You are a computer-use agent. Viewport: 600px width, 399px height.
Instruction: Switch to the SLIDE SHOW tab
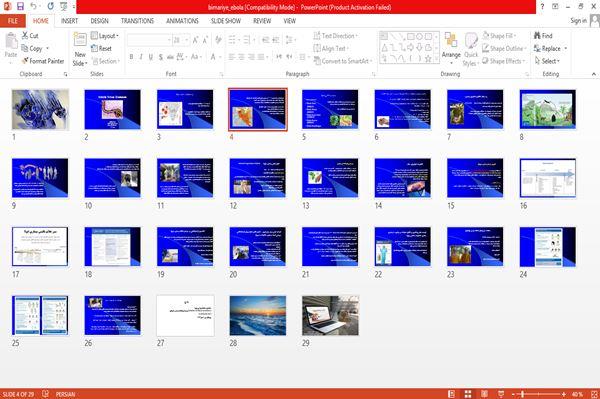[226, 21]
